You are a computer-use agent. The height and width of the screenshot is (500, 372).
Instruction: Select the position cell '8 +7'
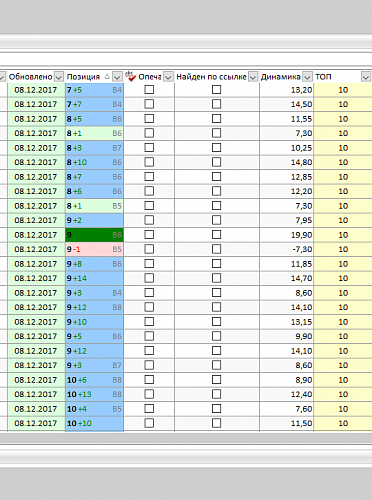tap(94, 177)
